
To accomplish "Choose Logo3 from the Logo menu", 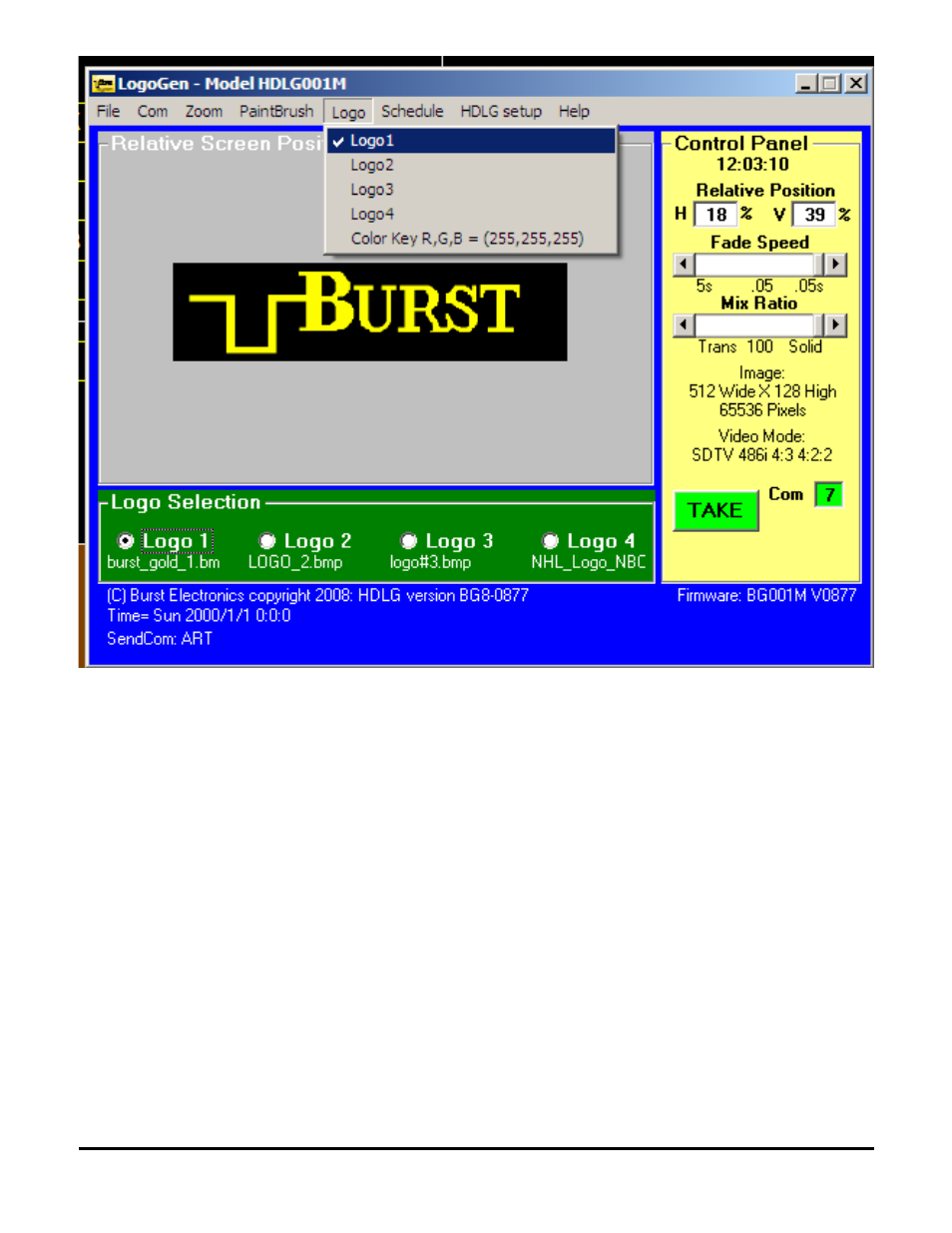I will [471, 190].
